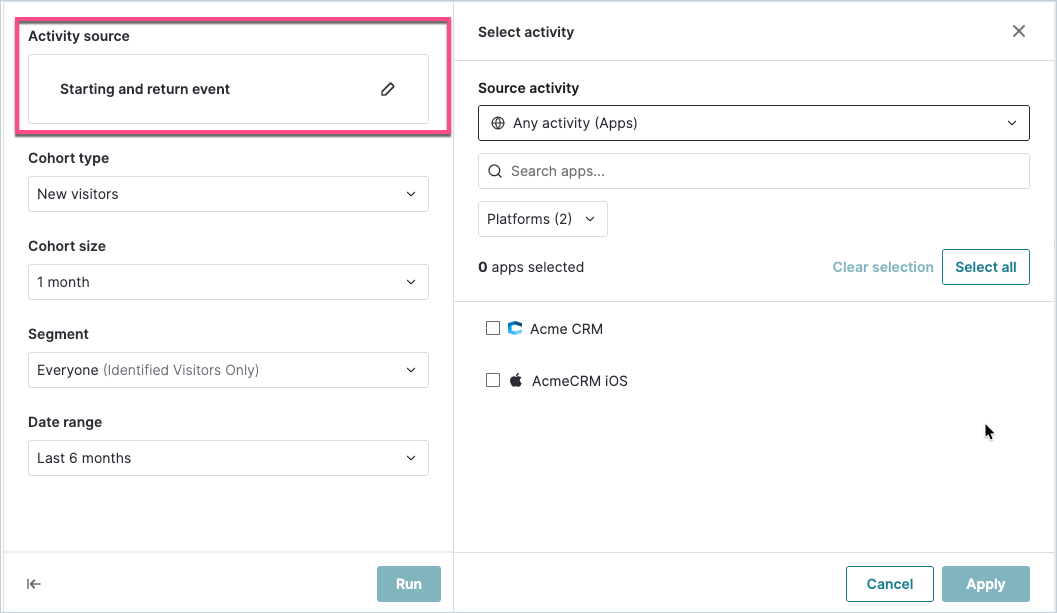Collapse the side panel with arrow icon

(x=34, y=584)
